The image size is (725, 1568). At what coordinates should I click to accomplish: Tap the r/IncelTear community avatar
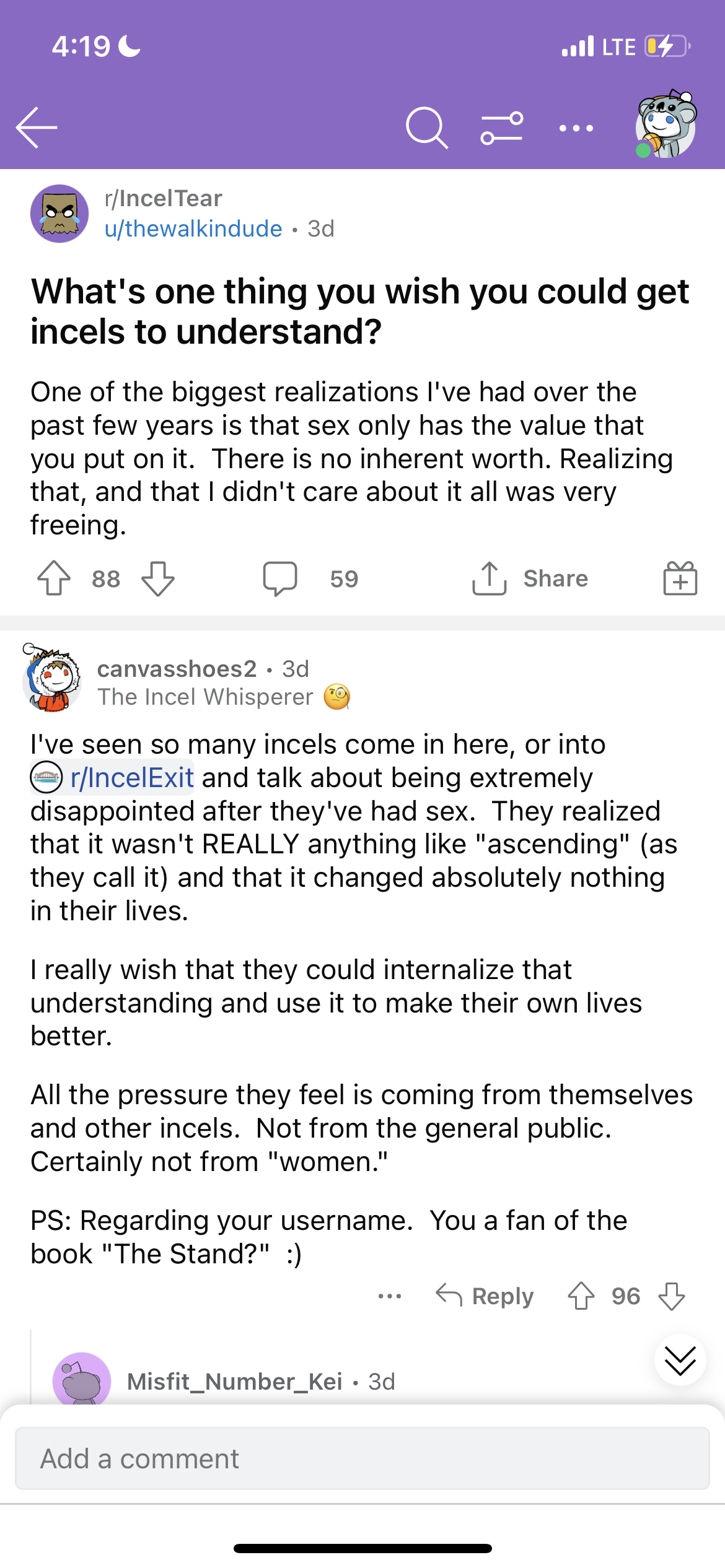[x=59, y=214]
